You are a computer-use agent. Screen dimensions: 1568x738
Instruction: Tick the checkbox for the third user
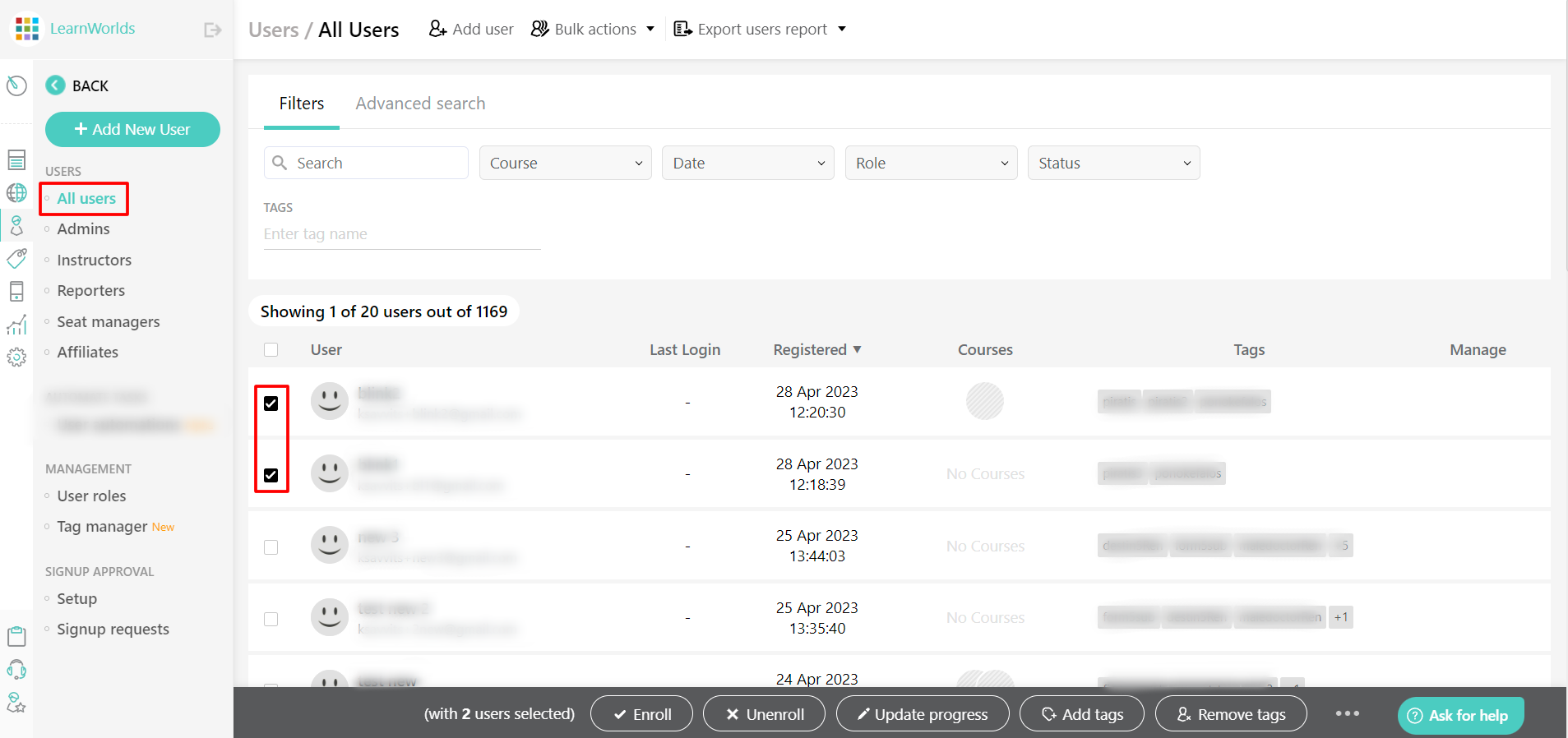coord(271,547)
